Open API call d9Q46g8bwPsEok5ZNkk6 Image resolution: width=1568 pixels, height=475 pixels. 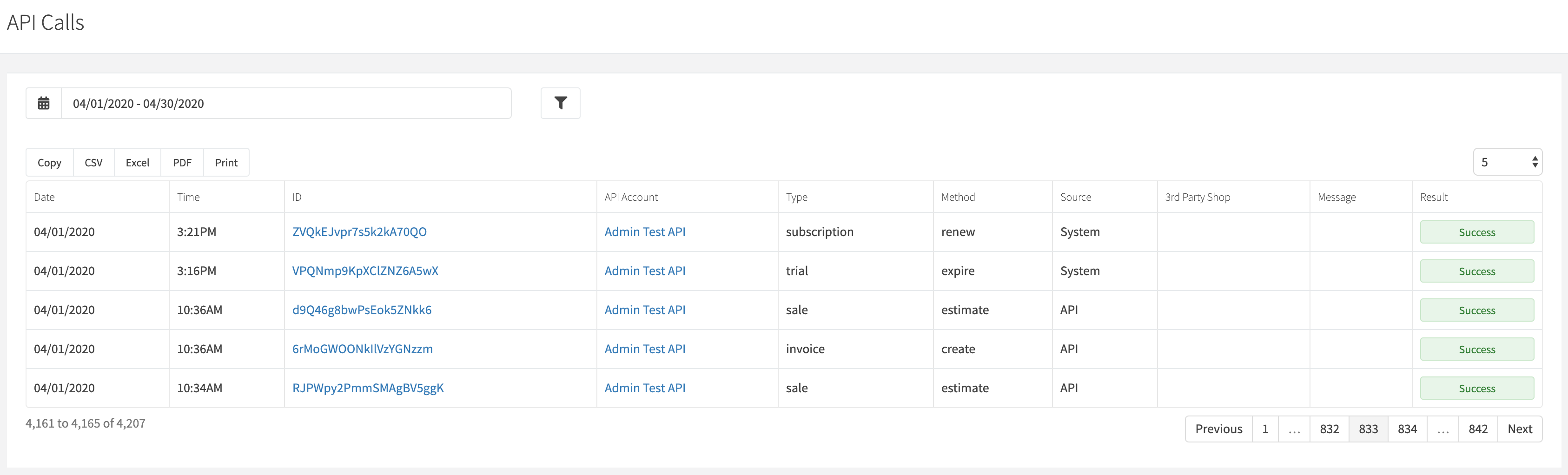pyautogui.click(x=362, y=310)
